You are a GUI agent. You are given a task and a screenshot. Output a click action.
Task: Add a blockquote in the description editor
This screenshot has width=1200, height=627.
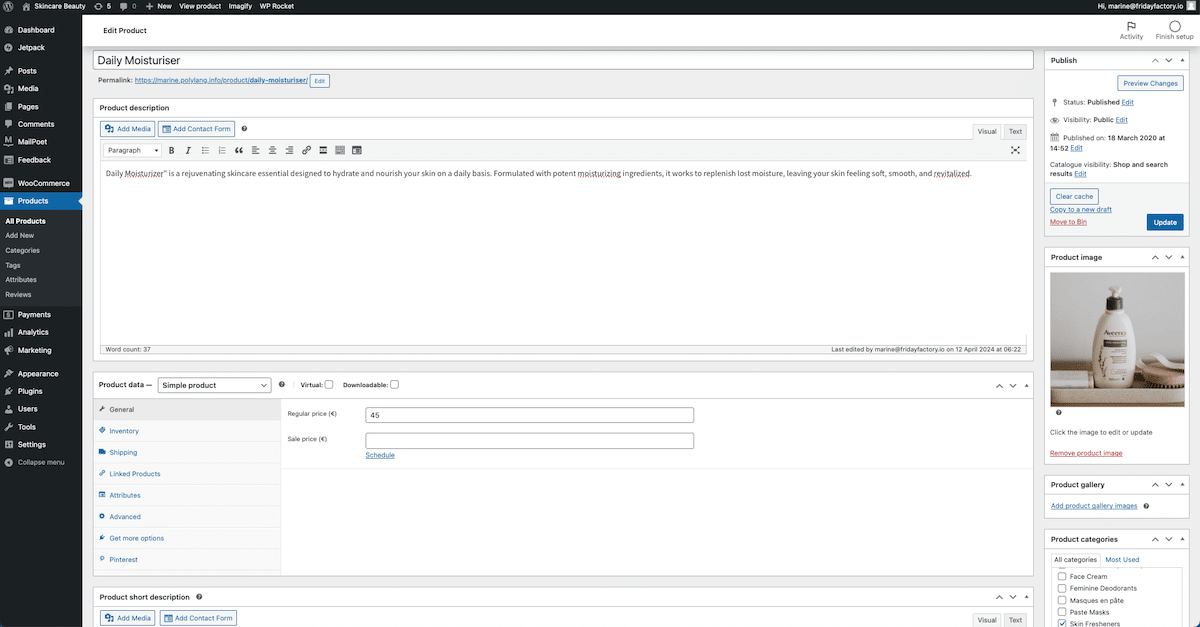click(237, 150)
